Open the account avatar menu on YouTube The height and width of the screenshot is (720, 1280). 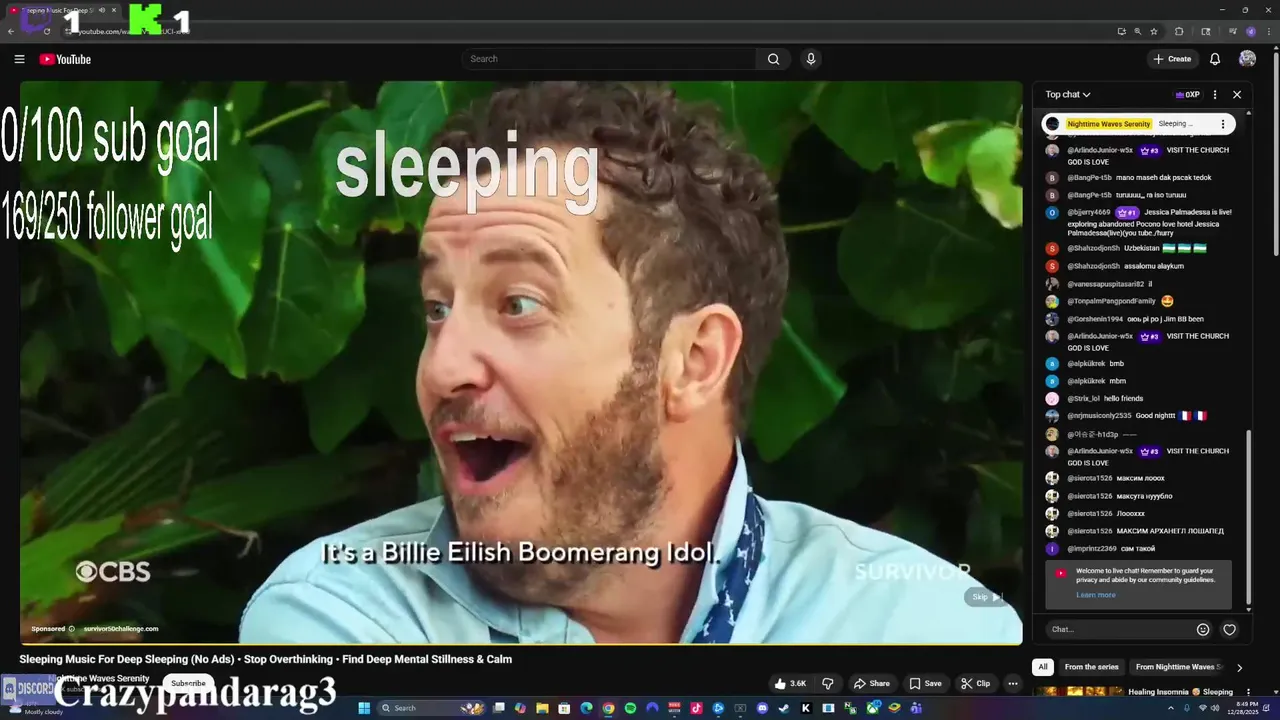pos(1247,59)
